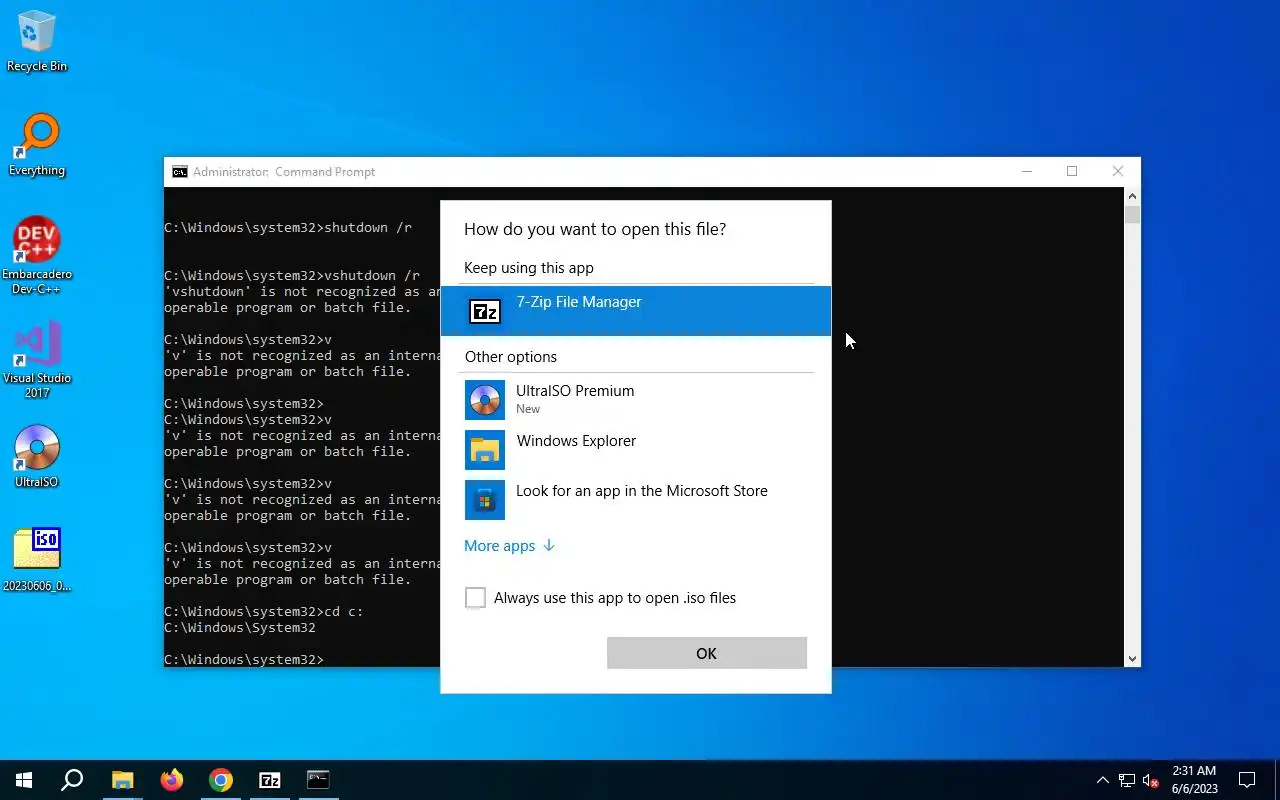Open the Windows Start menu
Screen dimensions: 1280x800
(24, 780)
